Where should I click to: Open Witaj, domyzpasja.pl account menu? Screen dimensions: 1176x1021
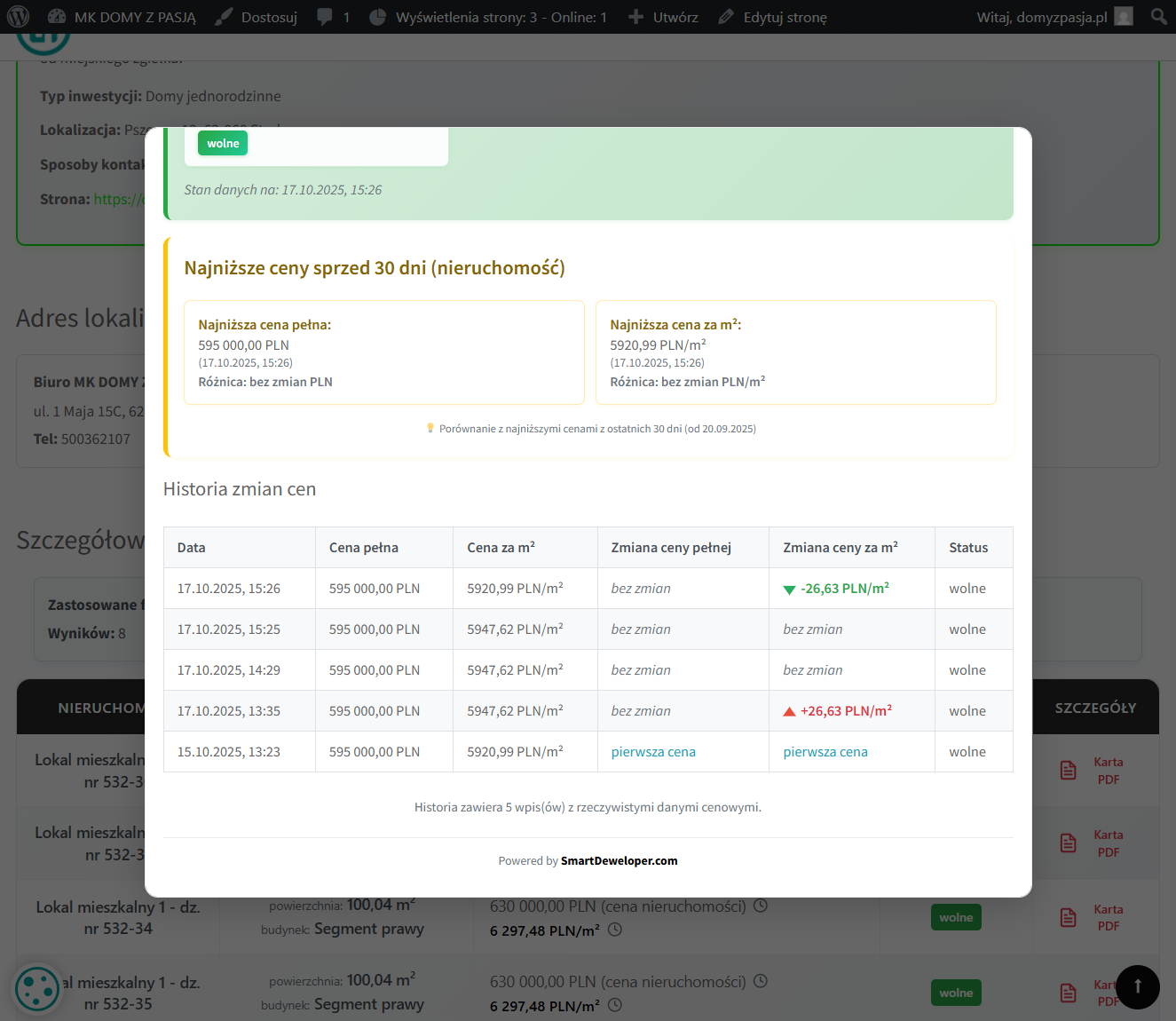pos(1041,17)
